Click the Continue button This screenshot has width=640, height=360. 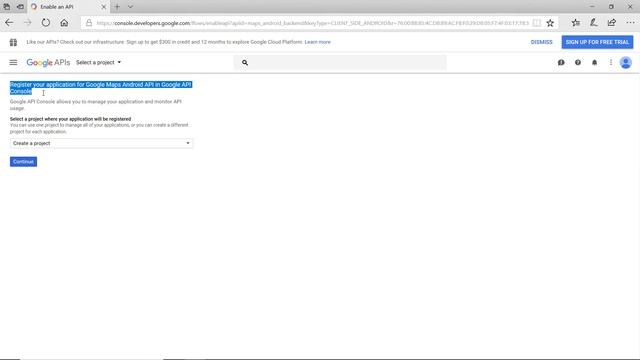tap(23, 162)
